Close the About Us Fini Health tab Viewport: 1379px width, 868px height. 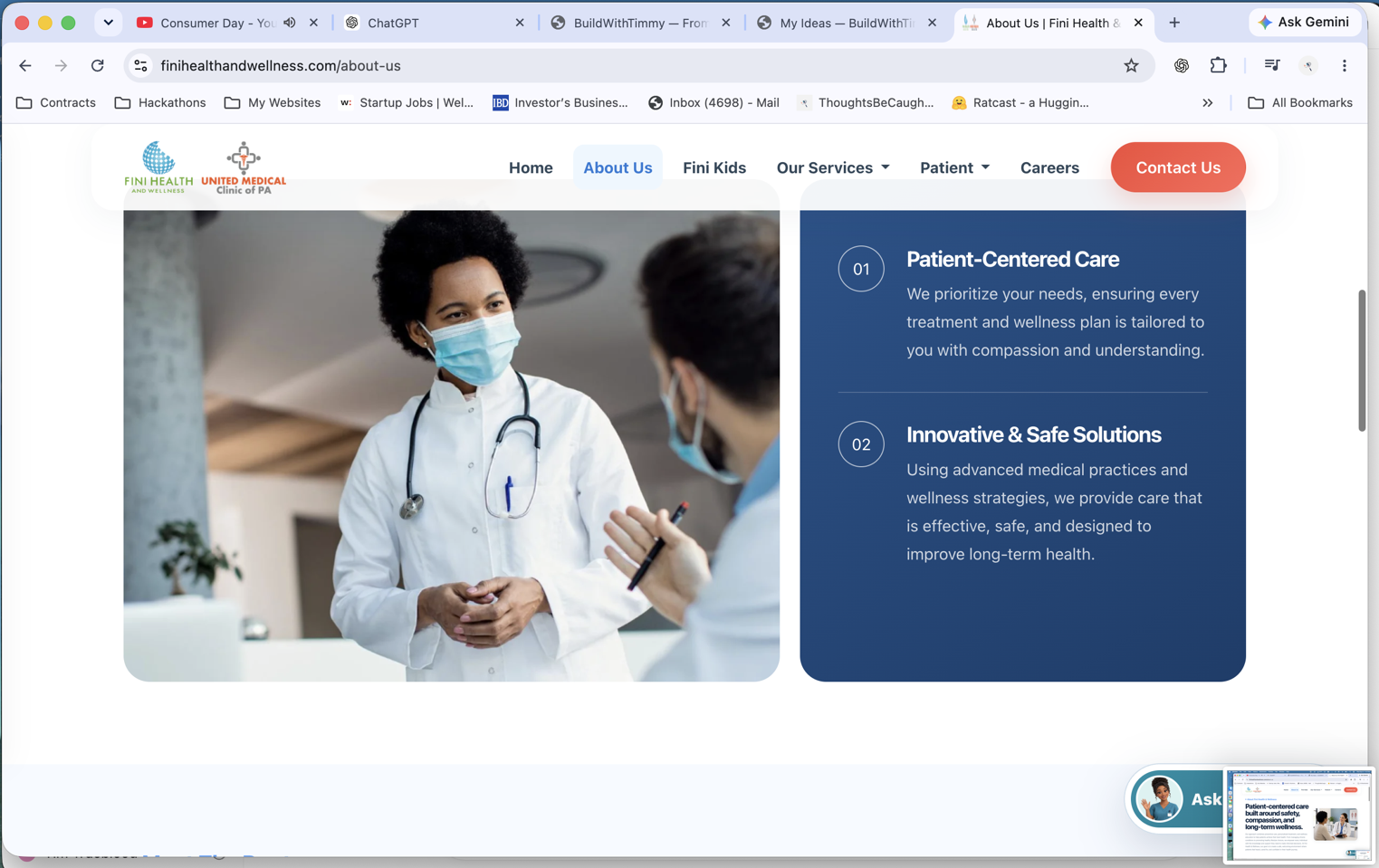coord(1138,23)
